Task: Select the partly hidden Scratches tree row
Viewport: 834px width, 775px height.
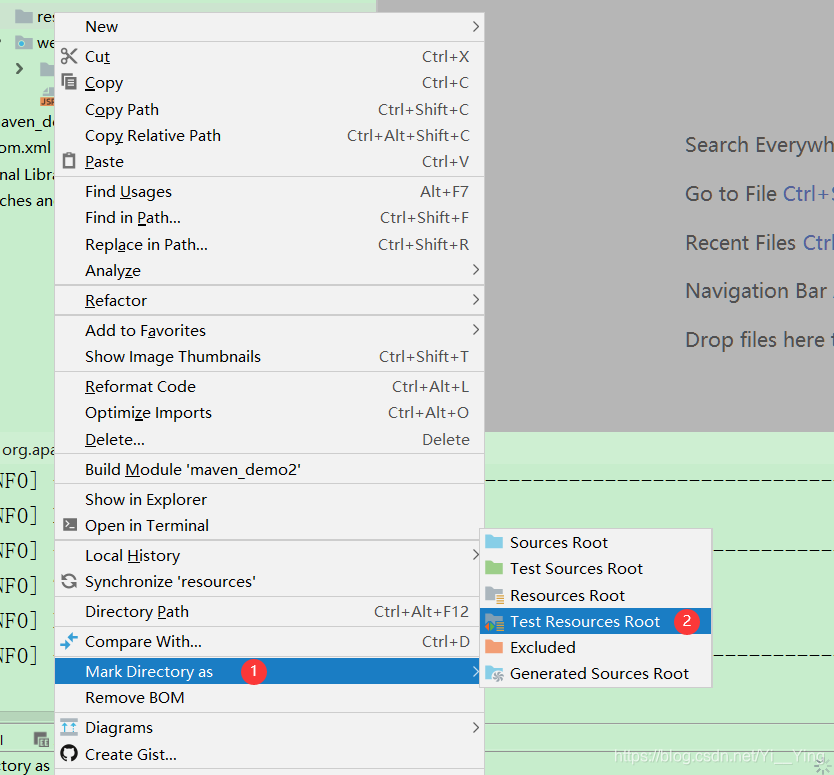Action: click(27, 201)
